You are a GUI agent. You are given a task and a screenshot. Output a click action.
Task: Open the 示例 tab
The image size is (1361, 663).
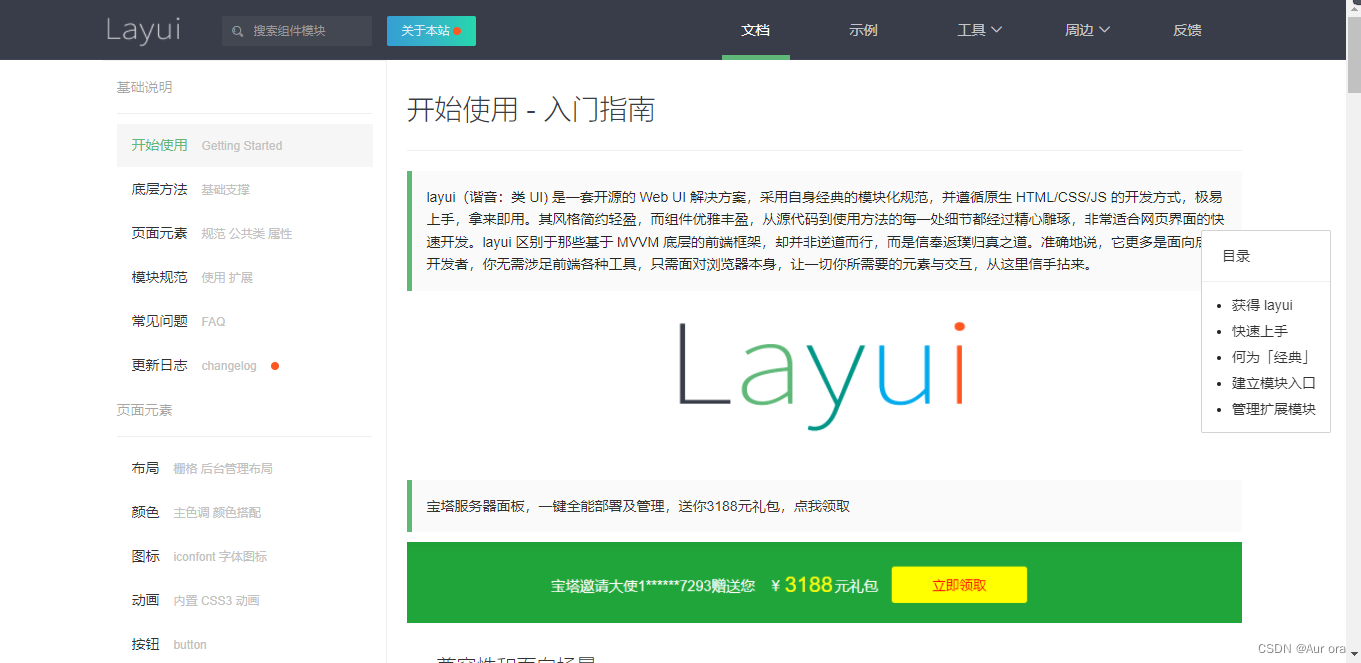point(864,30)
